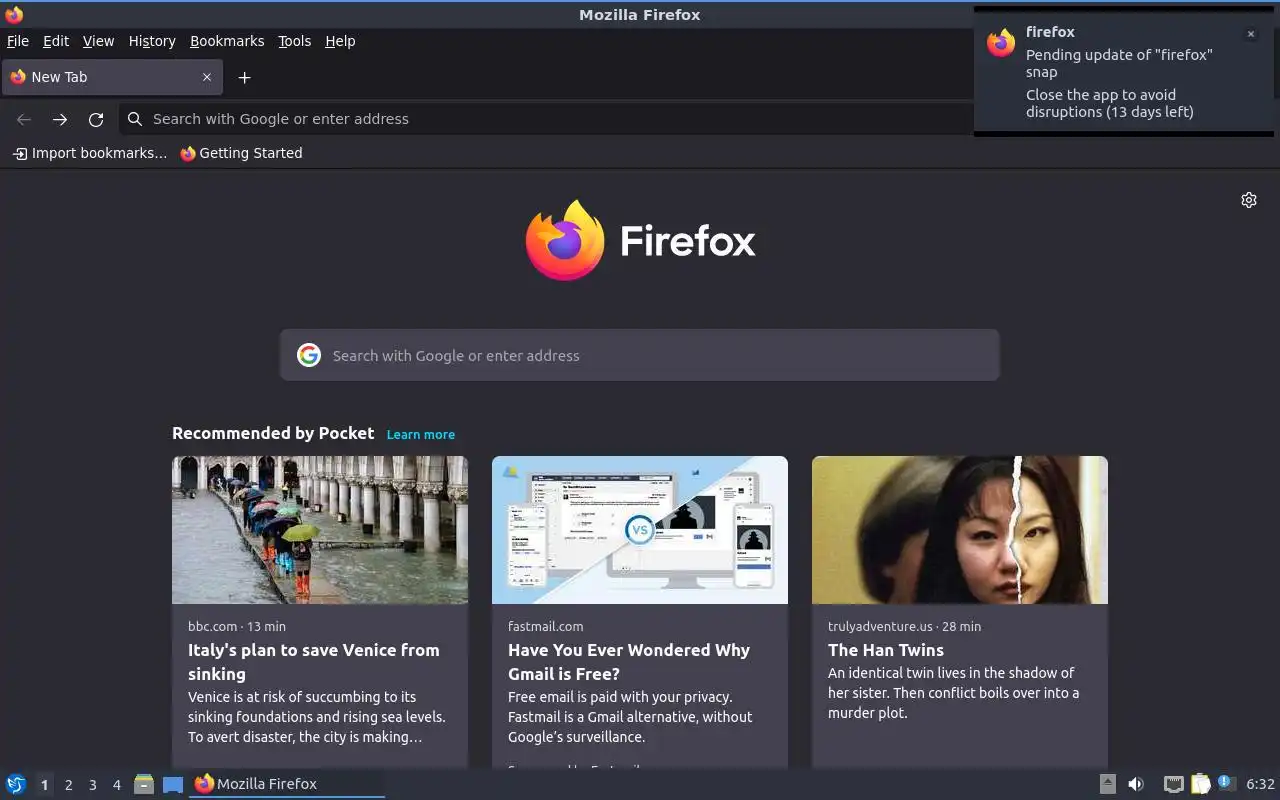Open a new tab with plus button
The height and width of the screenshot is (800, 1280).
click(x=244, y=77)
